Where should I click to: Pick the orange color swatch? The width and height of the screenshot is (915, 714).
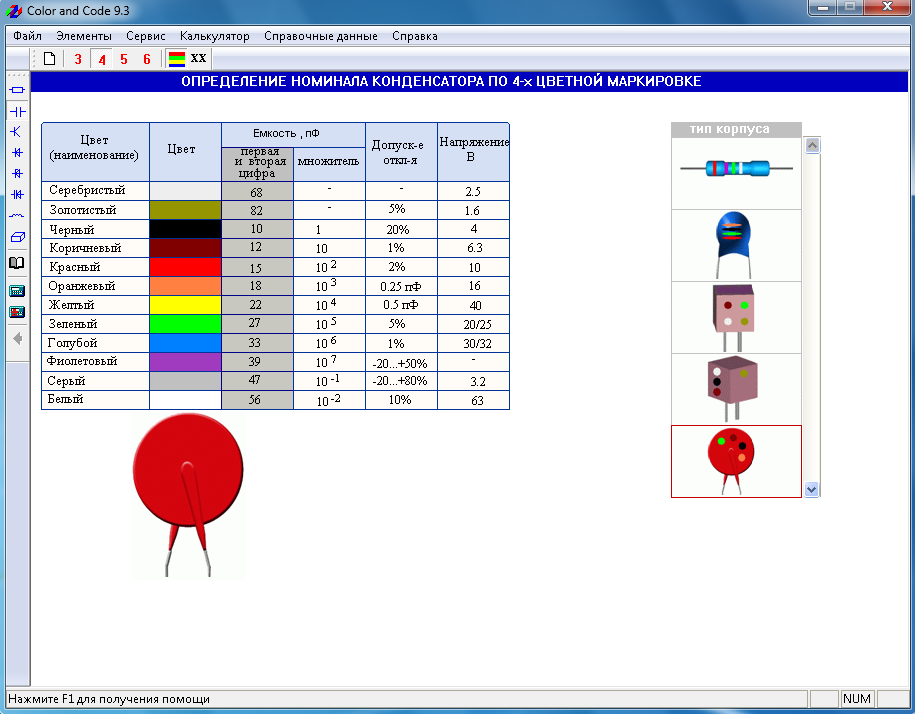click(185, 286)
